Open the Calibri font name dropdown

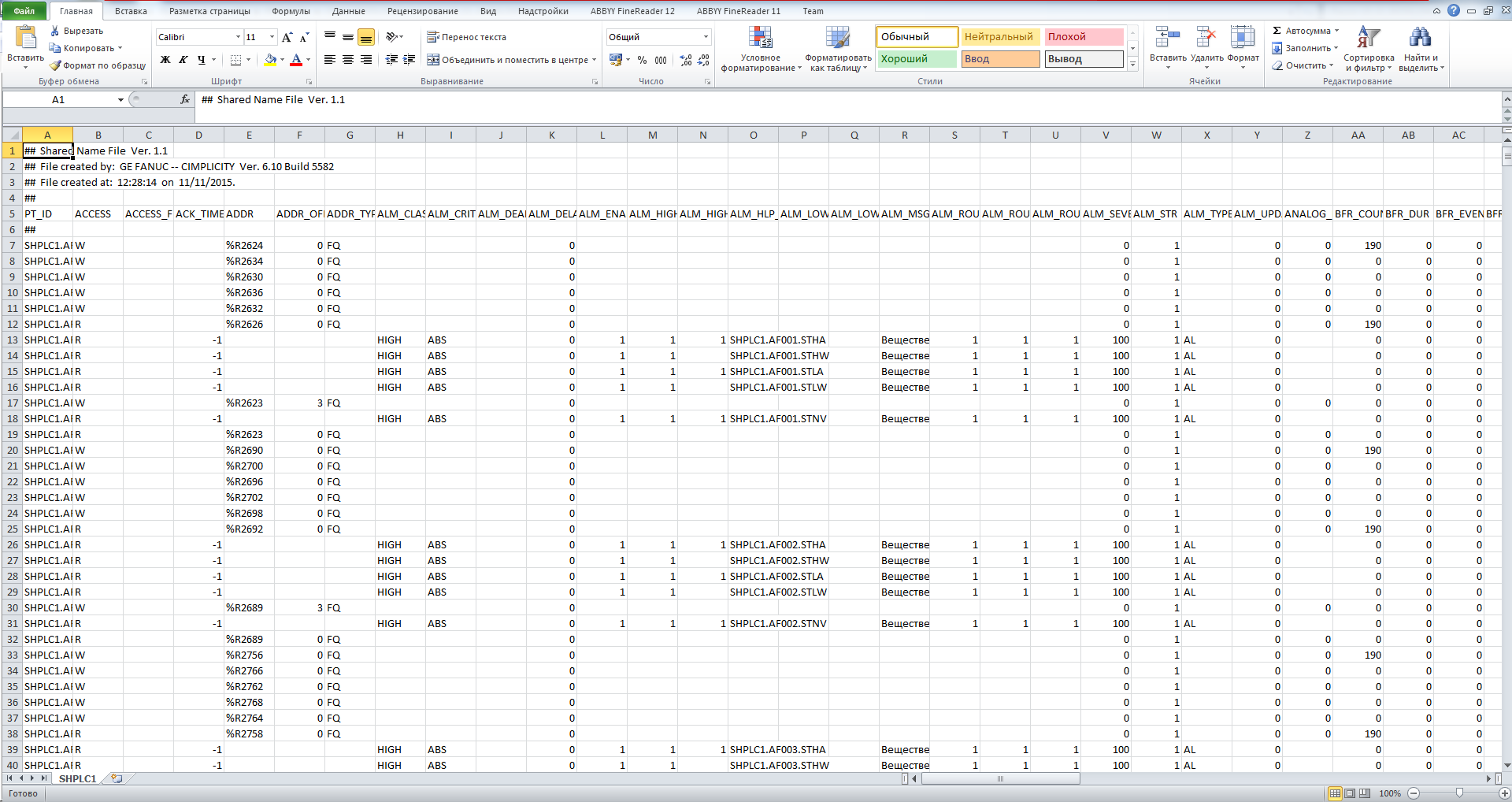[238, 37]
